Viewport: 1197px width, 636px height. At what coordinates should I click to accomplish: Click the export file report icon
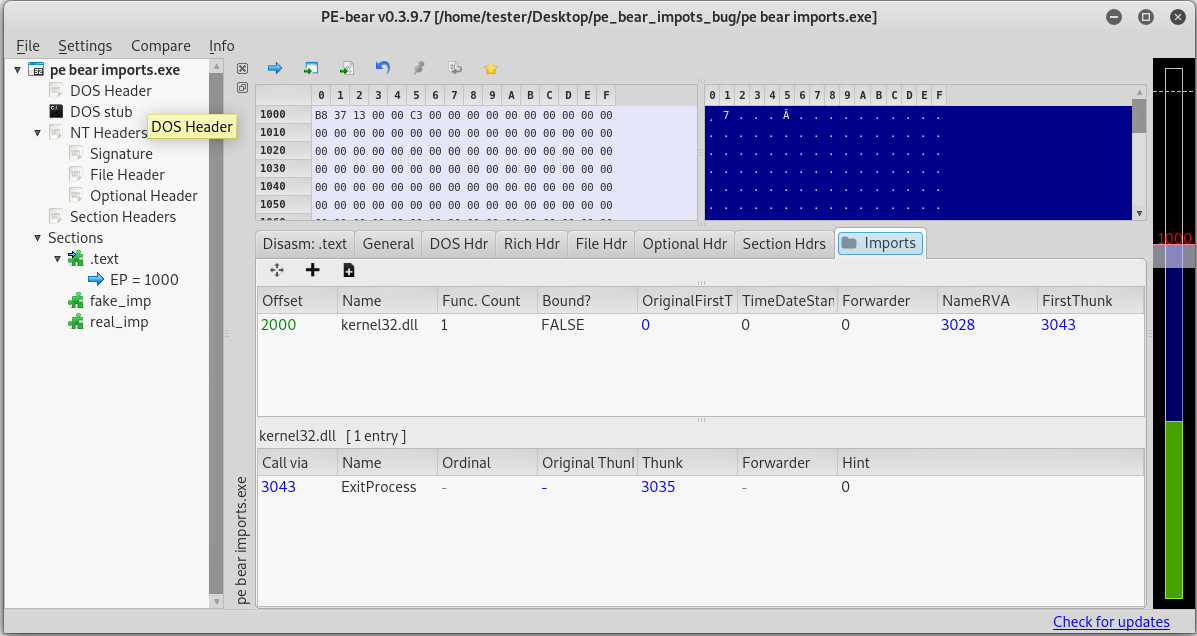tap(347, 67)
